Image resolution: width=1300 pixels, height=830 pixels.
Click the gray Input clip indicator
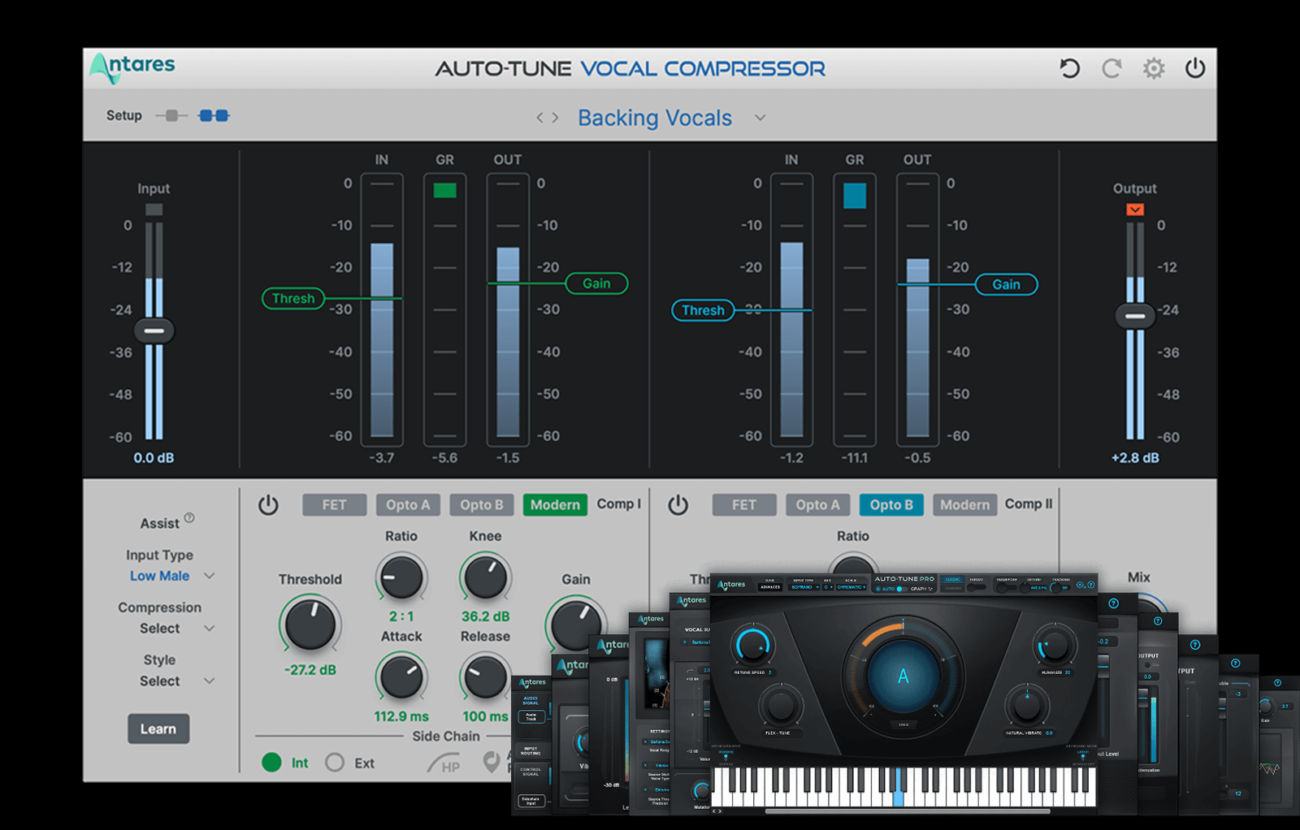point(154,209)
